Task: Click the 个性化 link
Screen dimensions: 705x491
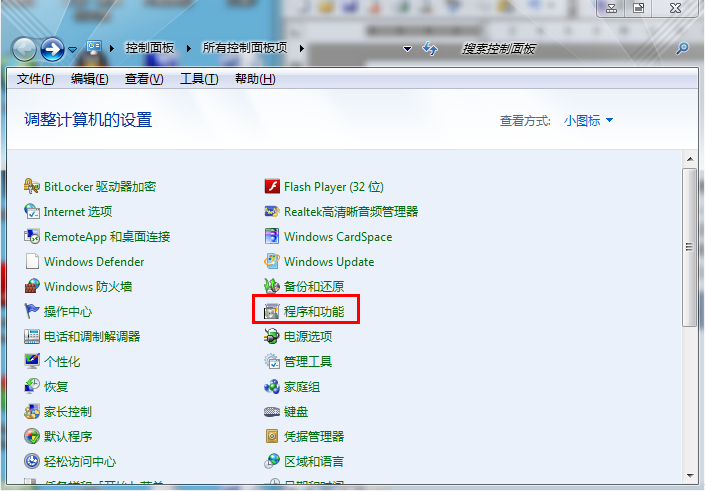Action: pyautogui.click(x=62, y=362)
